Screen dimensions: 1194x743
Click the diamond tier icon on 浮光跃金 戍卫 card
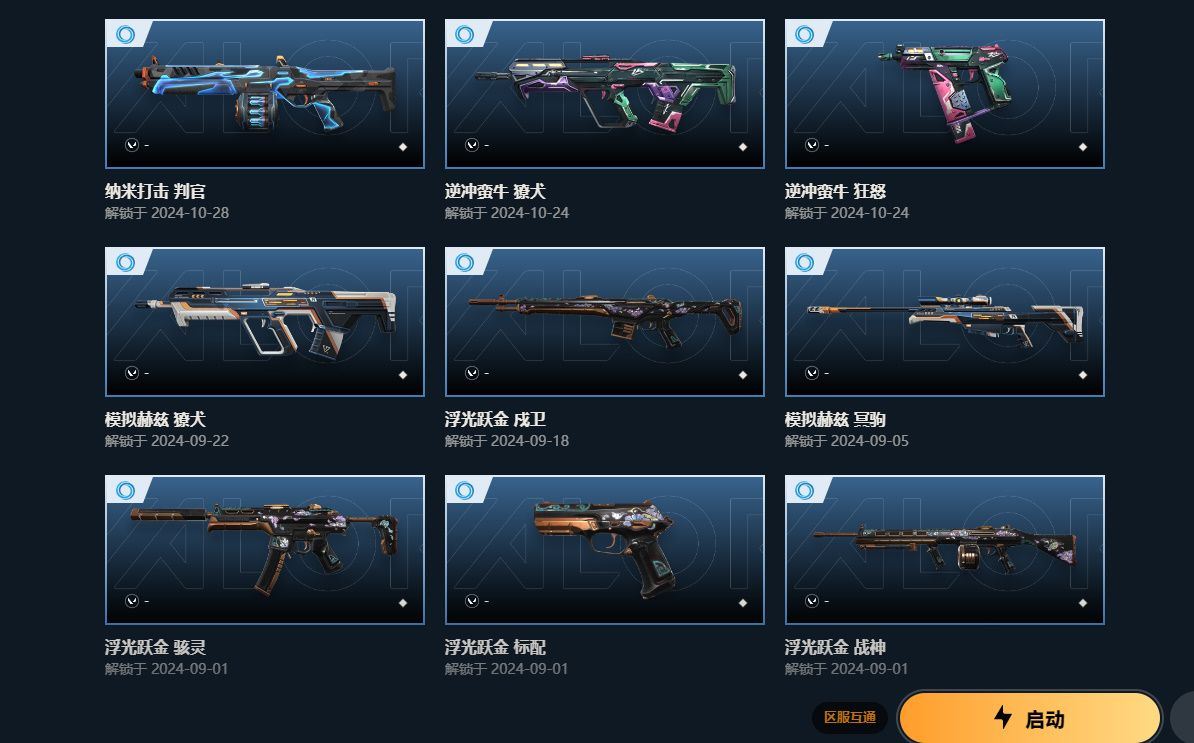(x=743, y=375)
